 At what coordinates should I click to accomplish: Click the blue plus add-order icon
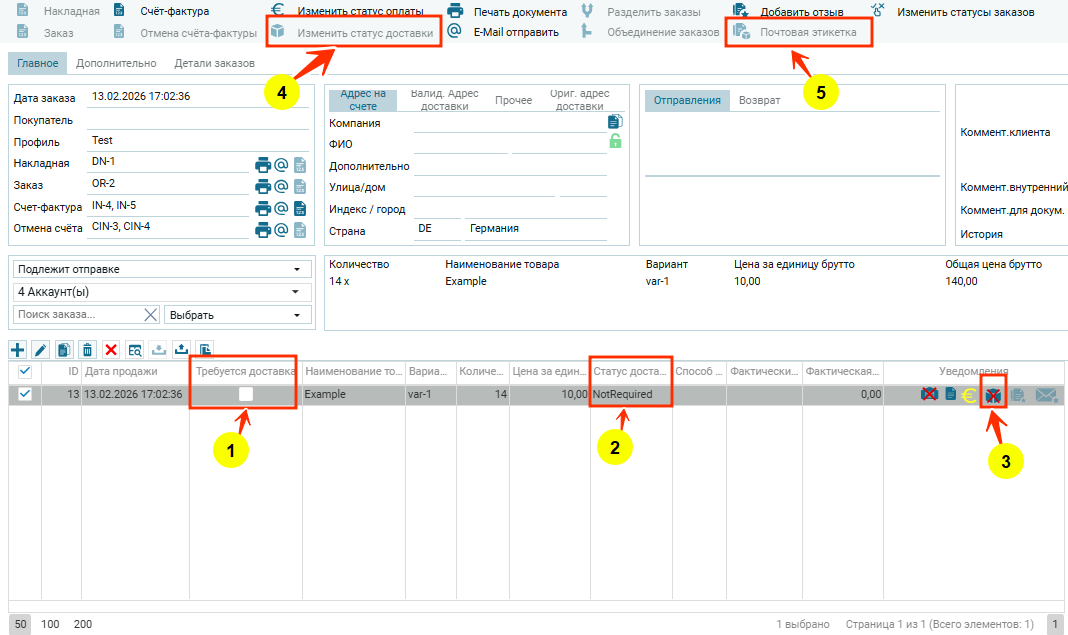(x=17, y=349)
